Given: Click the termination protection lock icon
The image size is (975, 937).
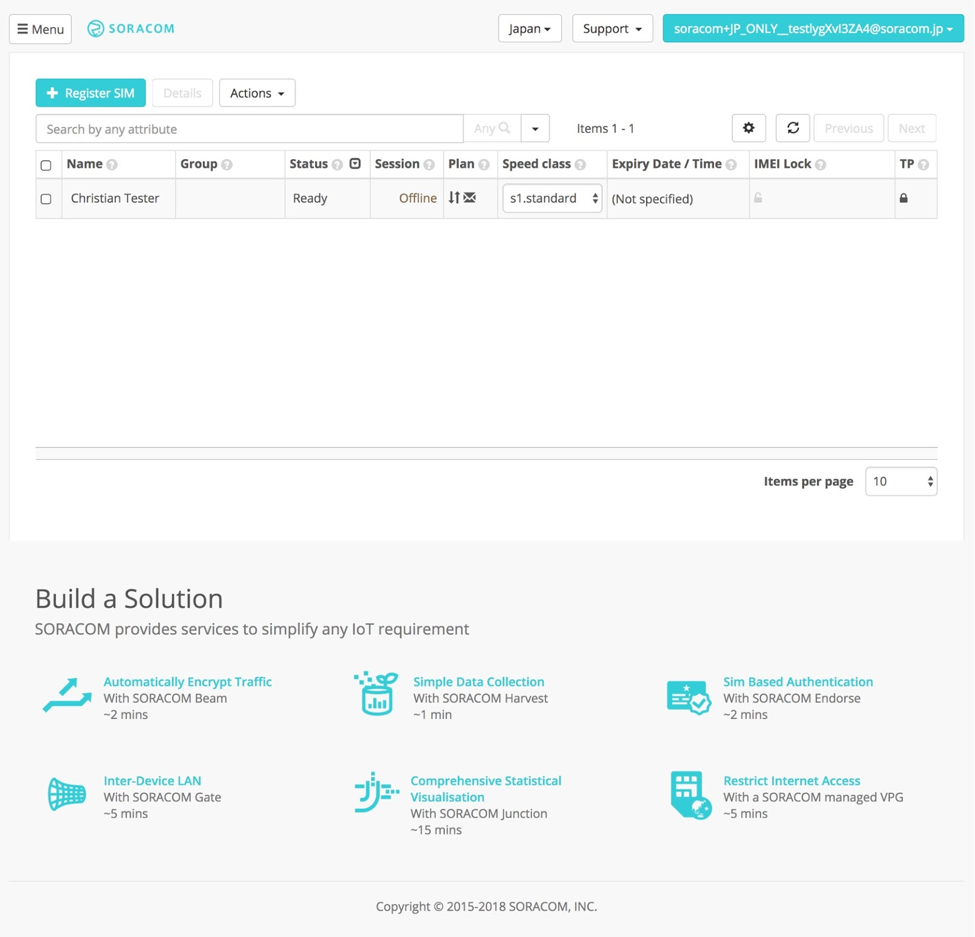Looking at the screenshot, I should click(903, 198).
